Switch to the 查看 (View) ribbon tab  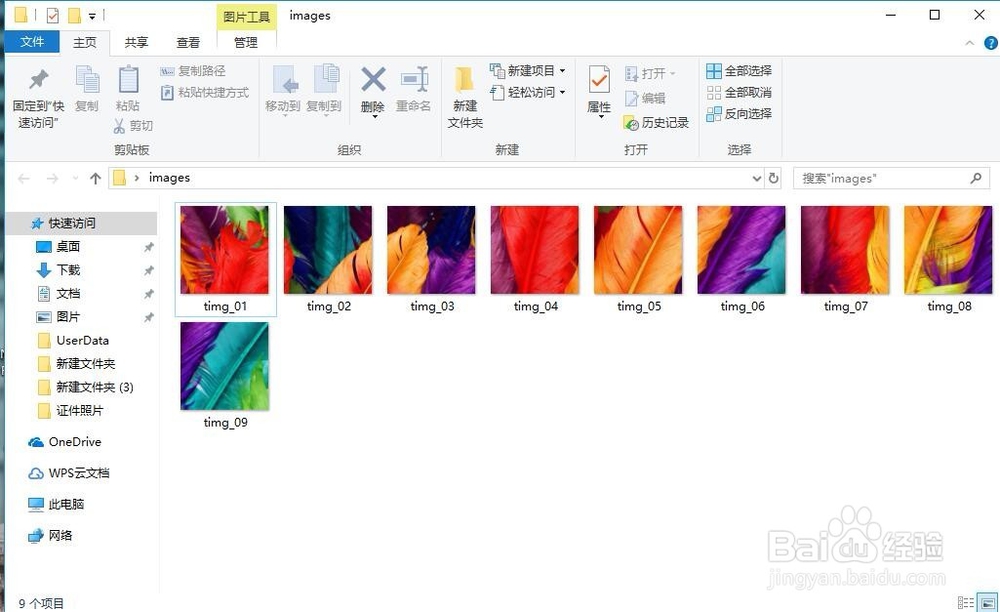point(189,42)
